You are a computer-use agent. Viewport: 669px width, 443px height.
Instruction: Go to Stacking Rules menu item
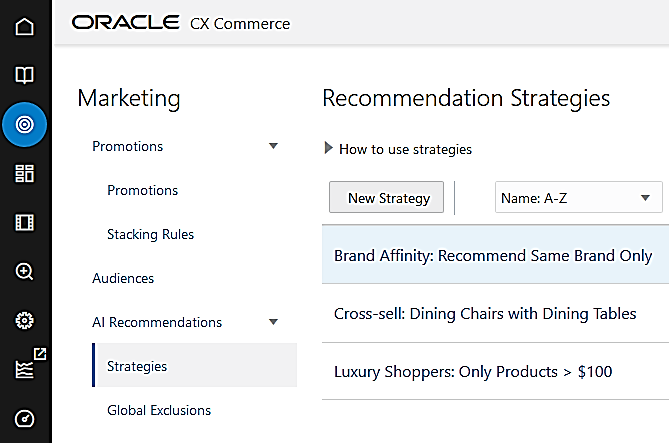click(x=150, y=234)
